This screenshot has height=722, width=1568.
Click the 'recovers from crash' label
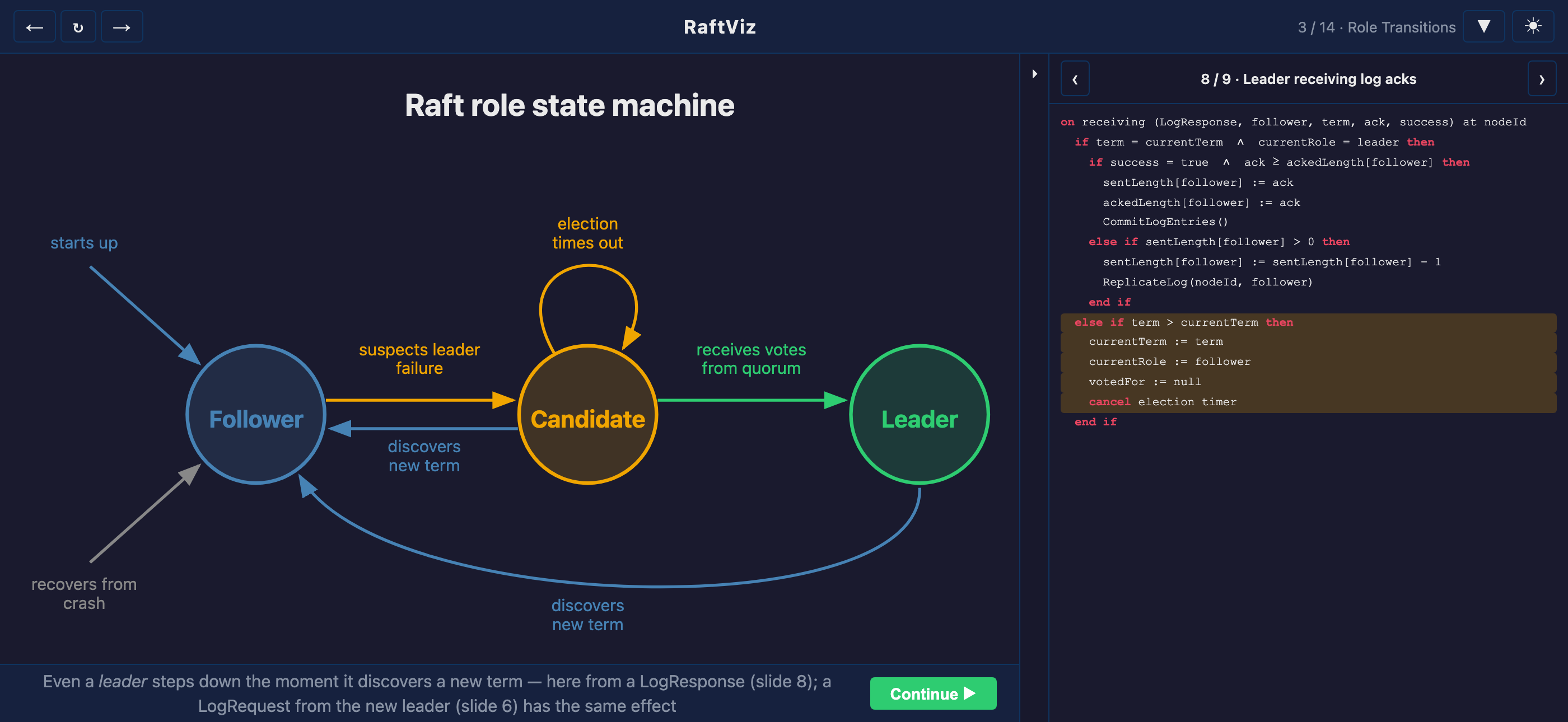coord(84,594)
